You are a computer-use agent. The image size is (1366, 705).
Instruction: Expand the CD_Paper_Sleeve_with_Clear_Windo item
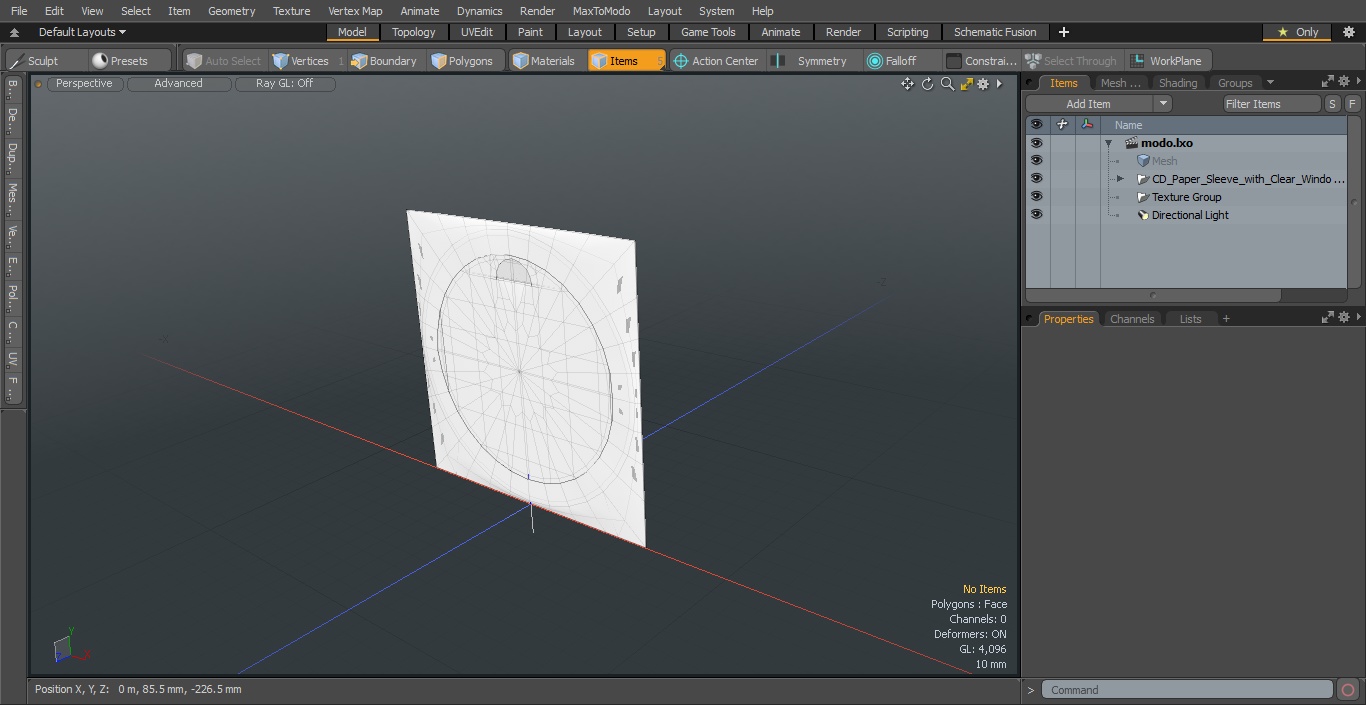tap(1120, 179)
